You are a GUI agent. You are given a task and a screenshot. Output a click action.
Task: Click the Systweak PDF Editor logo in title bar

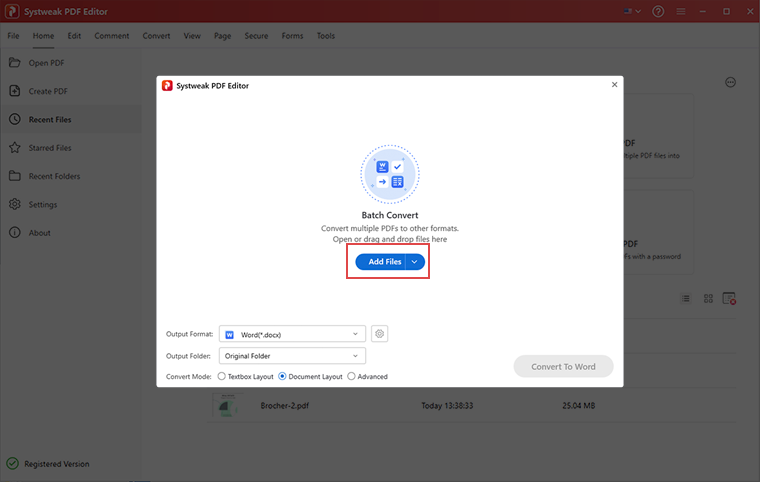click(12, 12)
